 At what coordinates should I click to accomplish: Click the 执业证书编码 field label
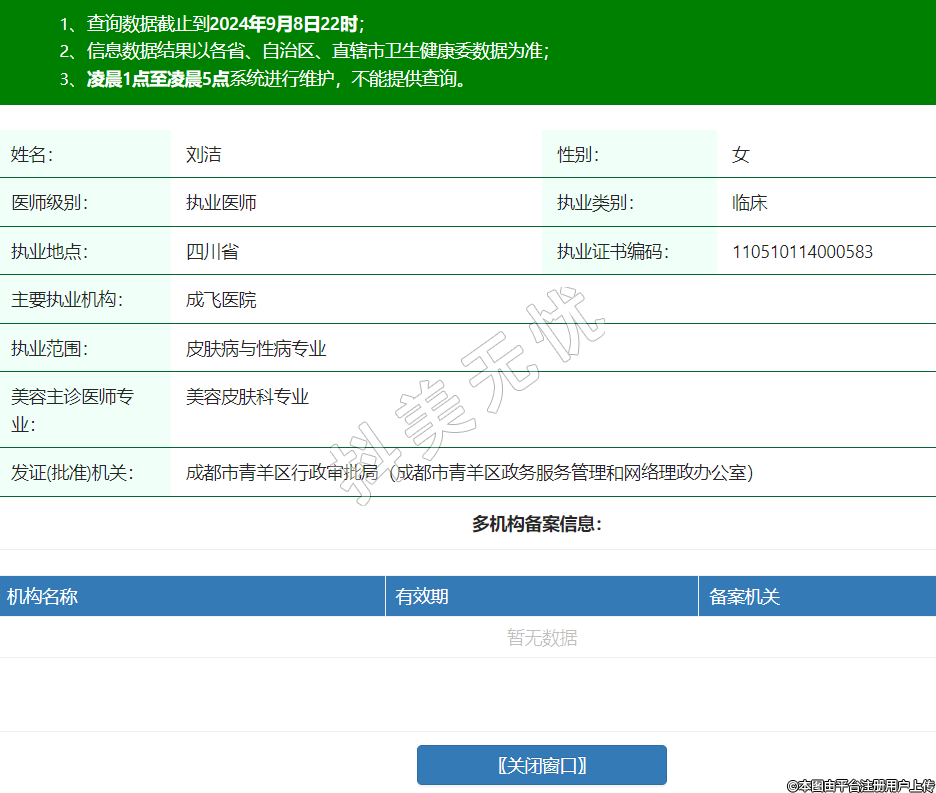coord(612,252)
